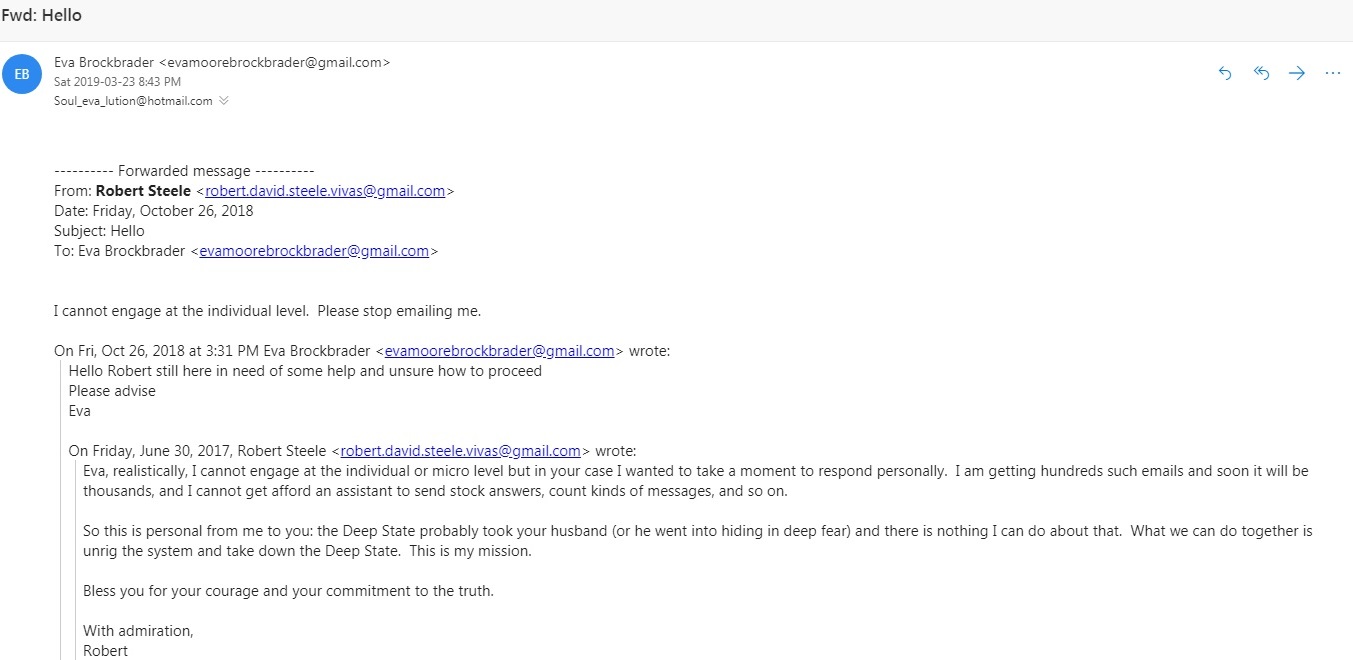Expand the recipient list chevron
This screenshot has width=1353, height=660.
point(224,101)
